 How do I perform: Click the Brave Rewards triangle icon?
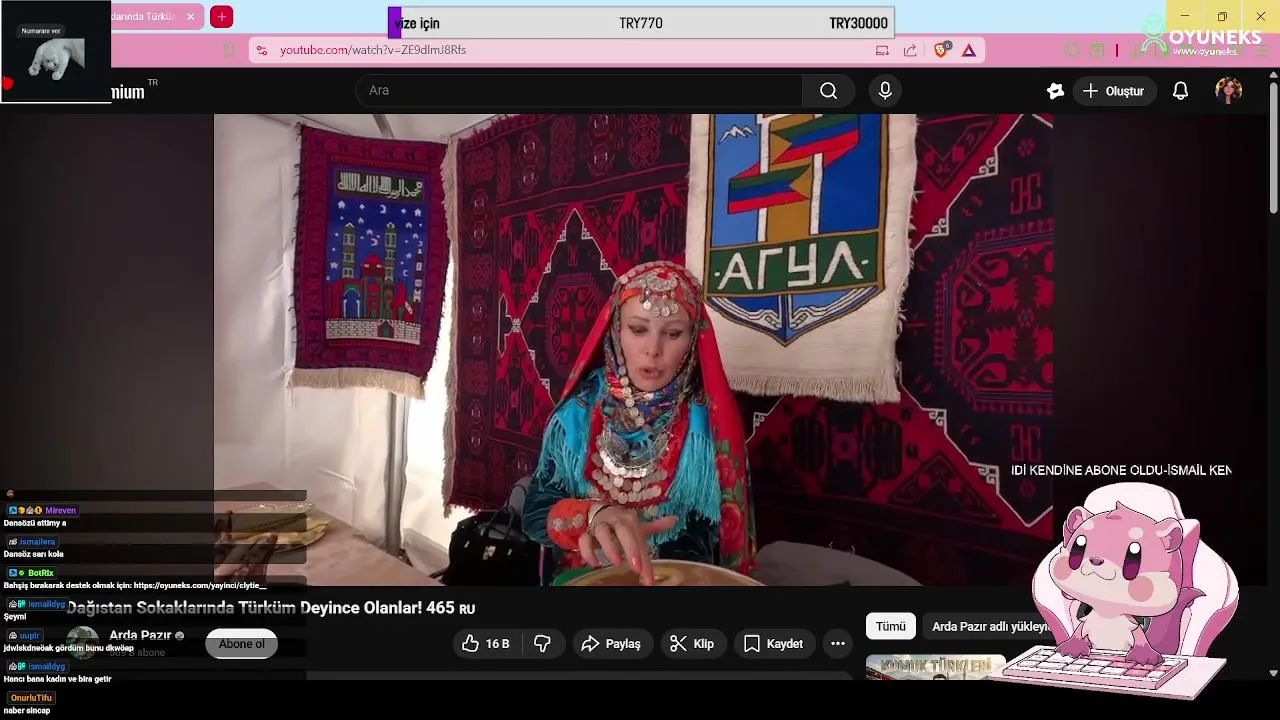(969, 50)
